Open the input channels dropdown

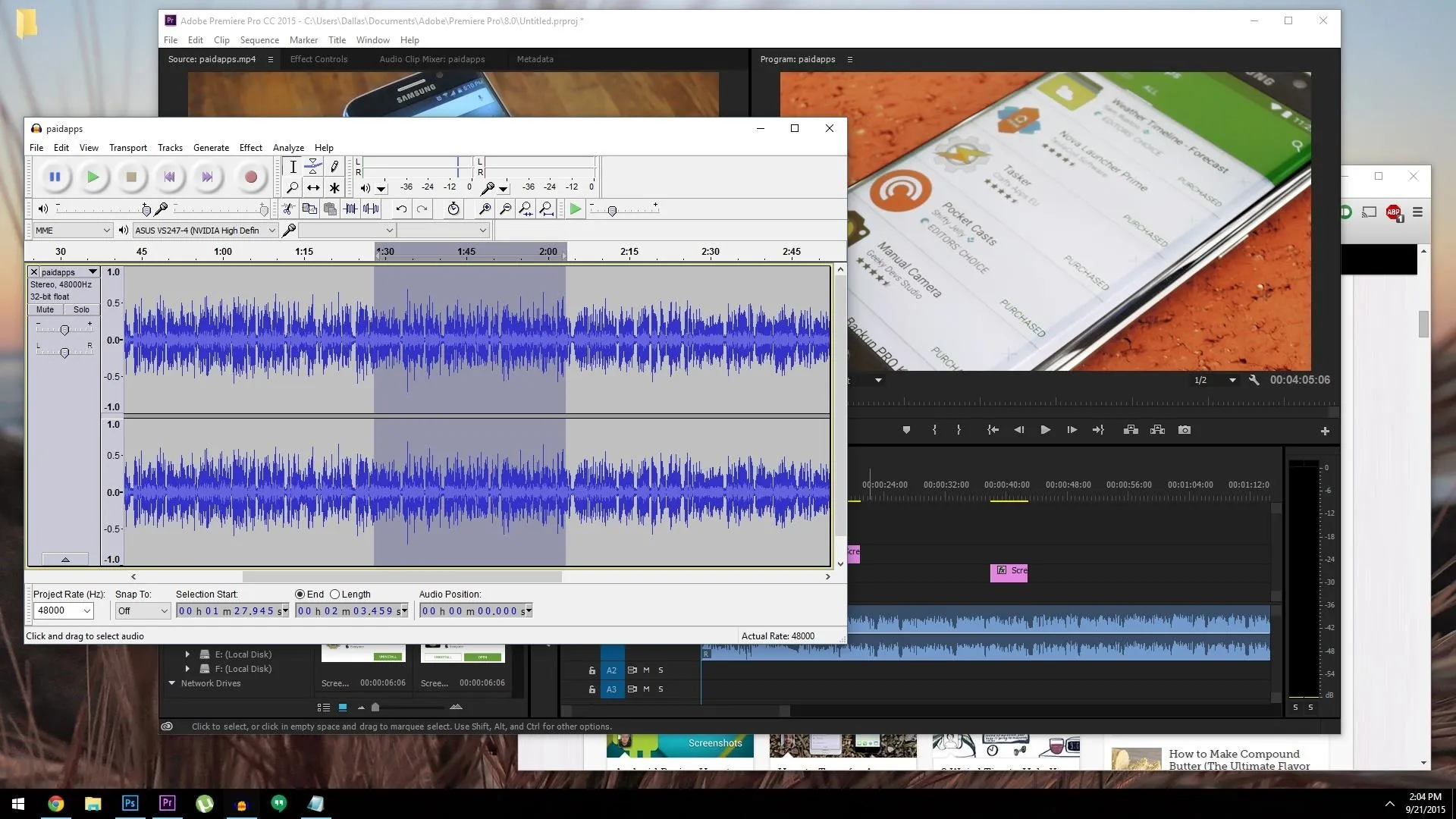tap(443, 231)
